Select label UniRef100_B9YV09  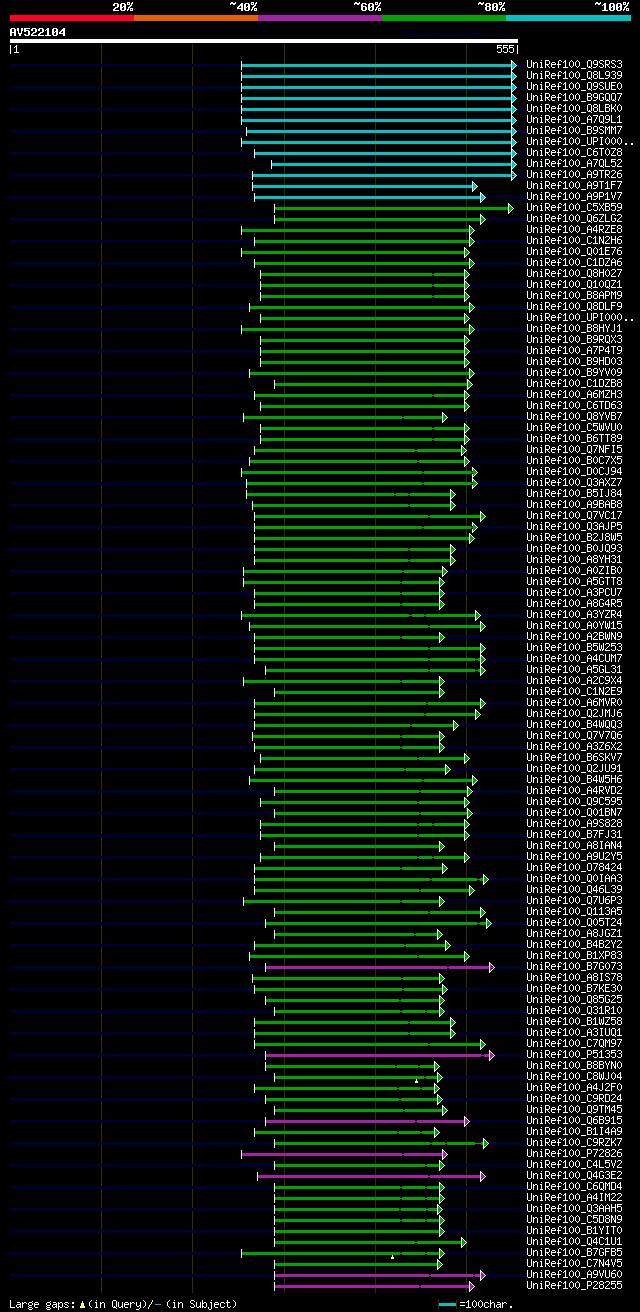[x=574, y=373]
